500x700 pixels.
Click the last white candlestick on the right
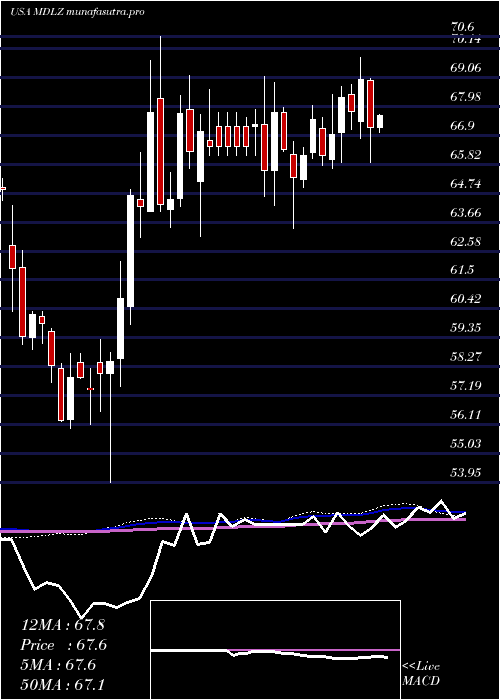tap(380, 124)
